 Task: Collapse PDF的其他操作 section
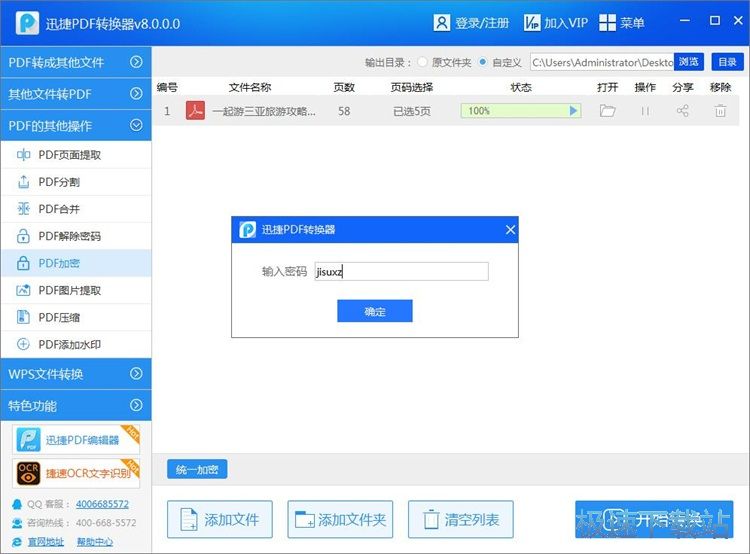click(76, 125)
